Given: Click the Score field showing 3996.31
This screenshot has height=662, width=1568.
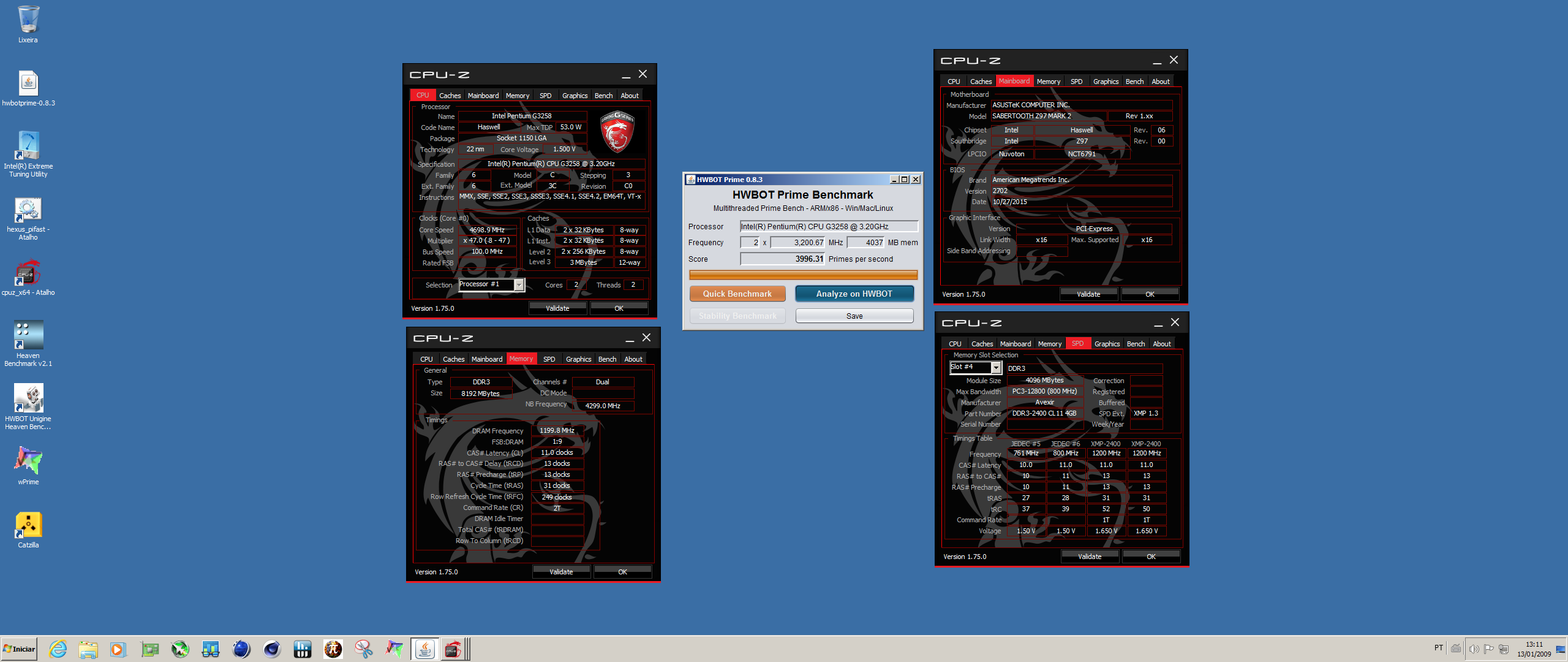Looking at the screenshot, I should coord(782,259).
